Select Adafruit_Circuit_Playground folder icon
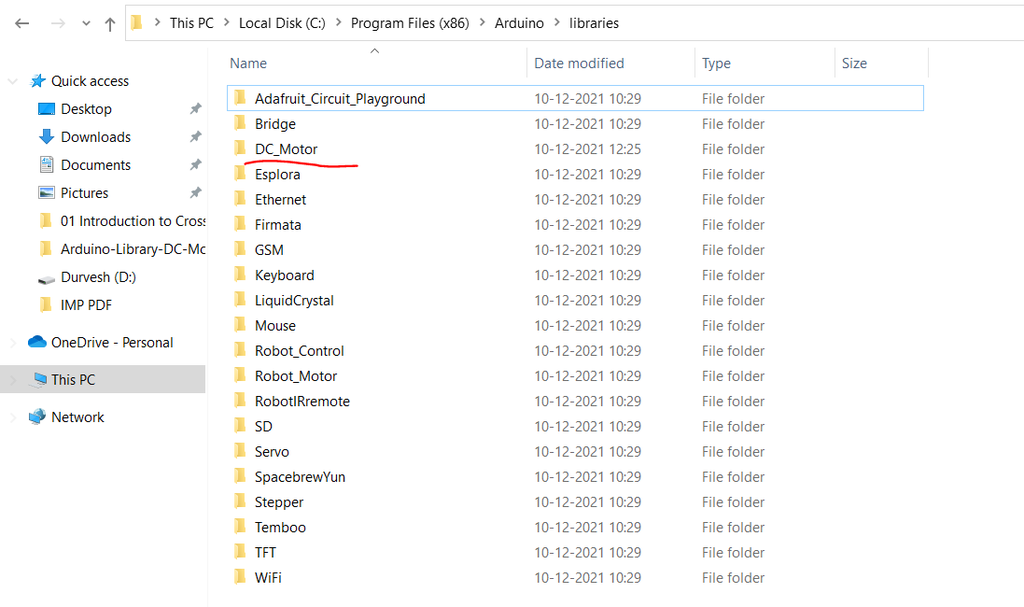The height and width of the screenshot is (607, 1024). pyautogui.click(x=240, y=98)
